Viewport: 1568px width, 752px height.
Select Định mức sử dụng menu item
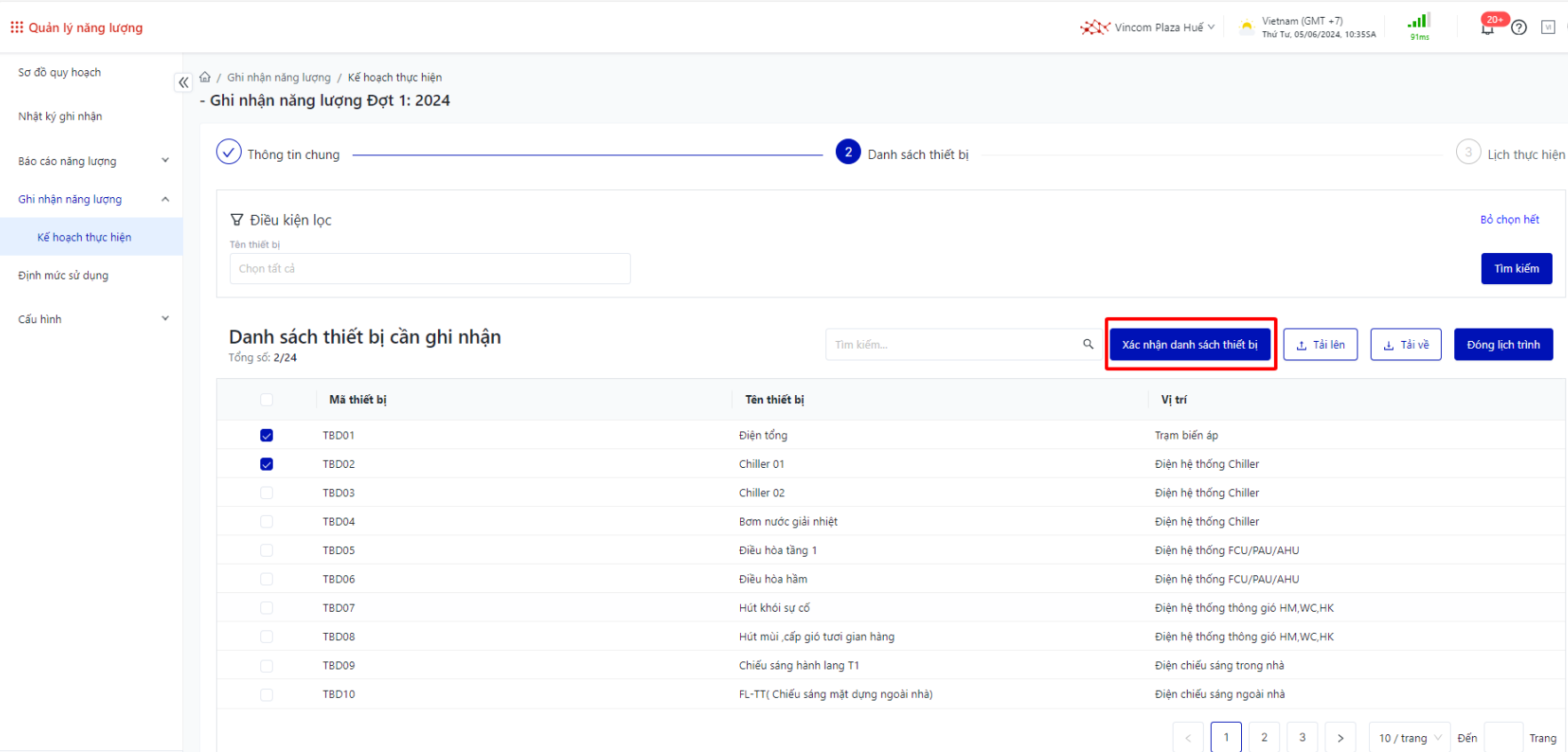pyautogui.click(x=63, y=275)
